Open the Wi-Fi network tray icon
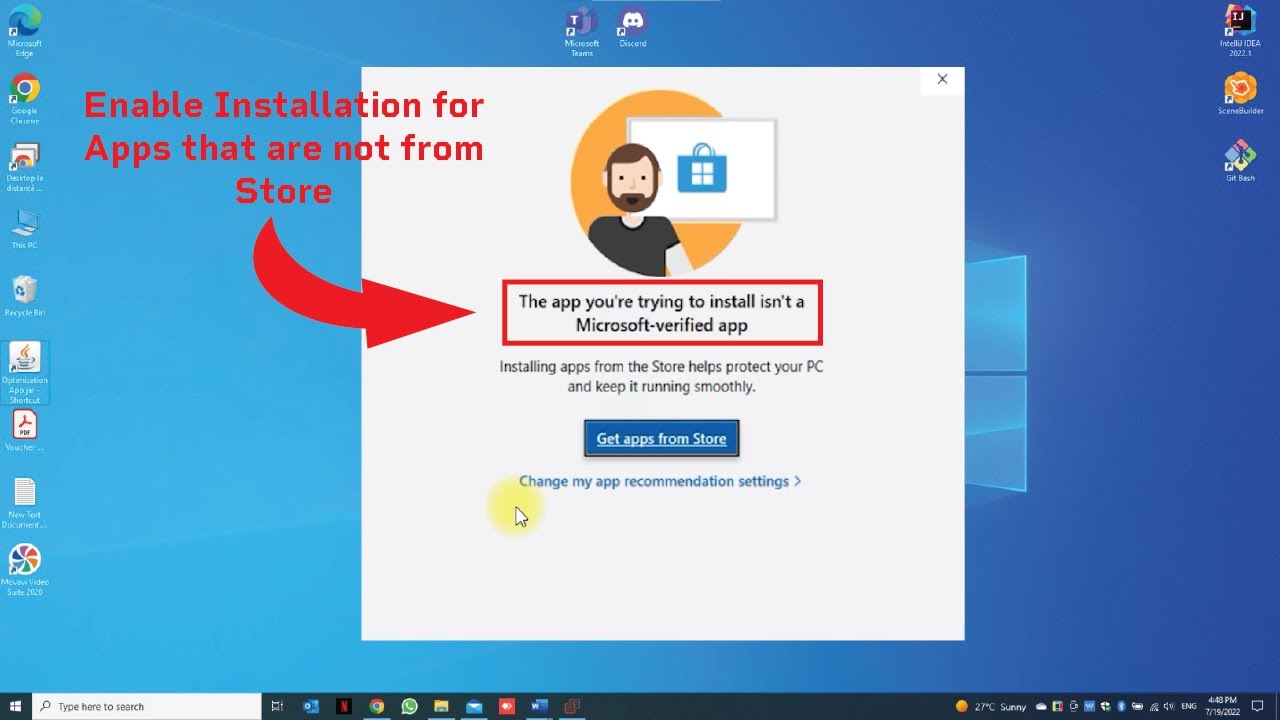This screenshot has width=1280, height=720. pyautogui.click(x=1154, y=707)
